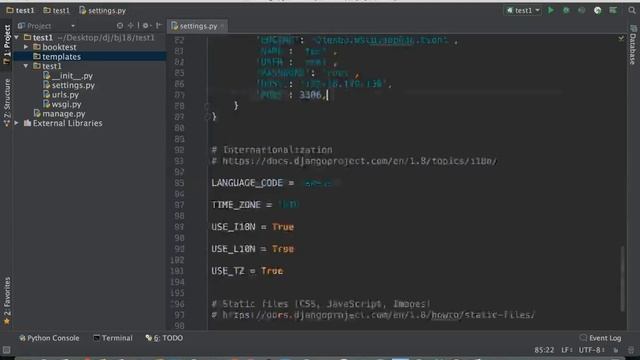Open the Database tool window tab
This screenshot has width=640, height=360.
(x=633, y=45)
